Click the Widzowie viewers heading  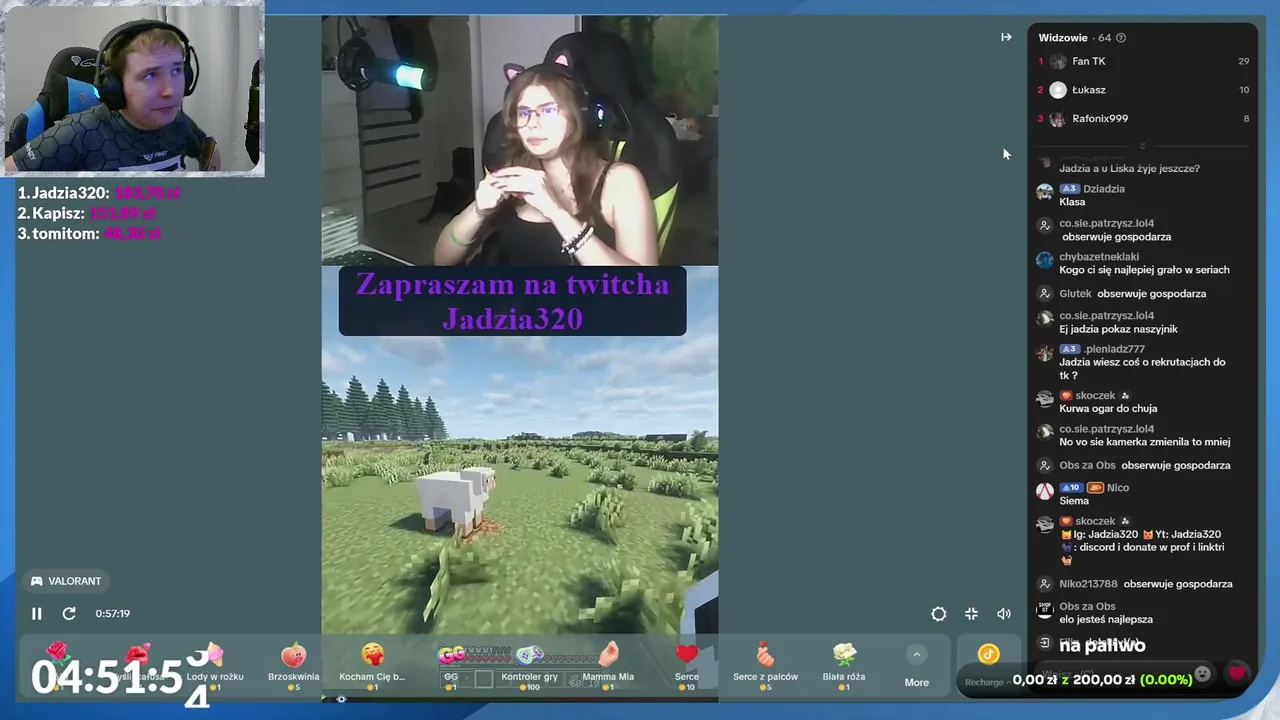(x=1063, y=38)
